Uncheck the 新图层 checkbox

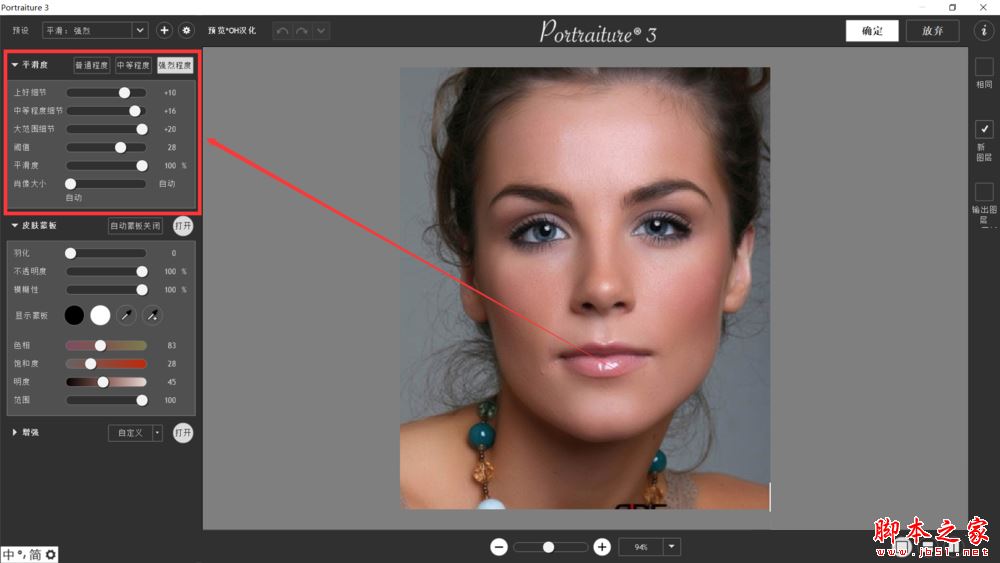(x=983, y=129)
